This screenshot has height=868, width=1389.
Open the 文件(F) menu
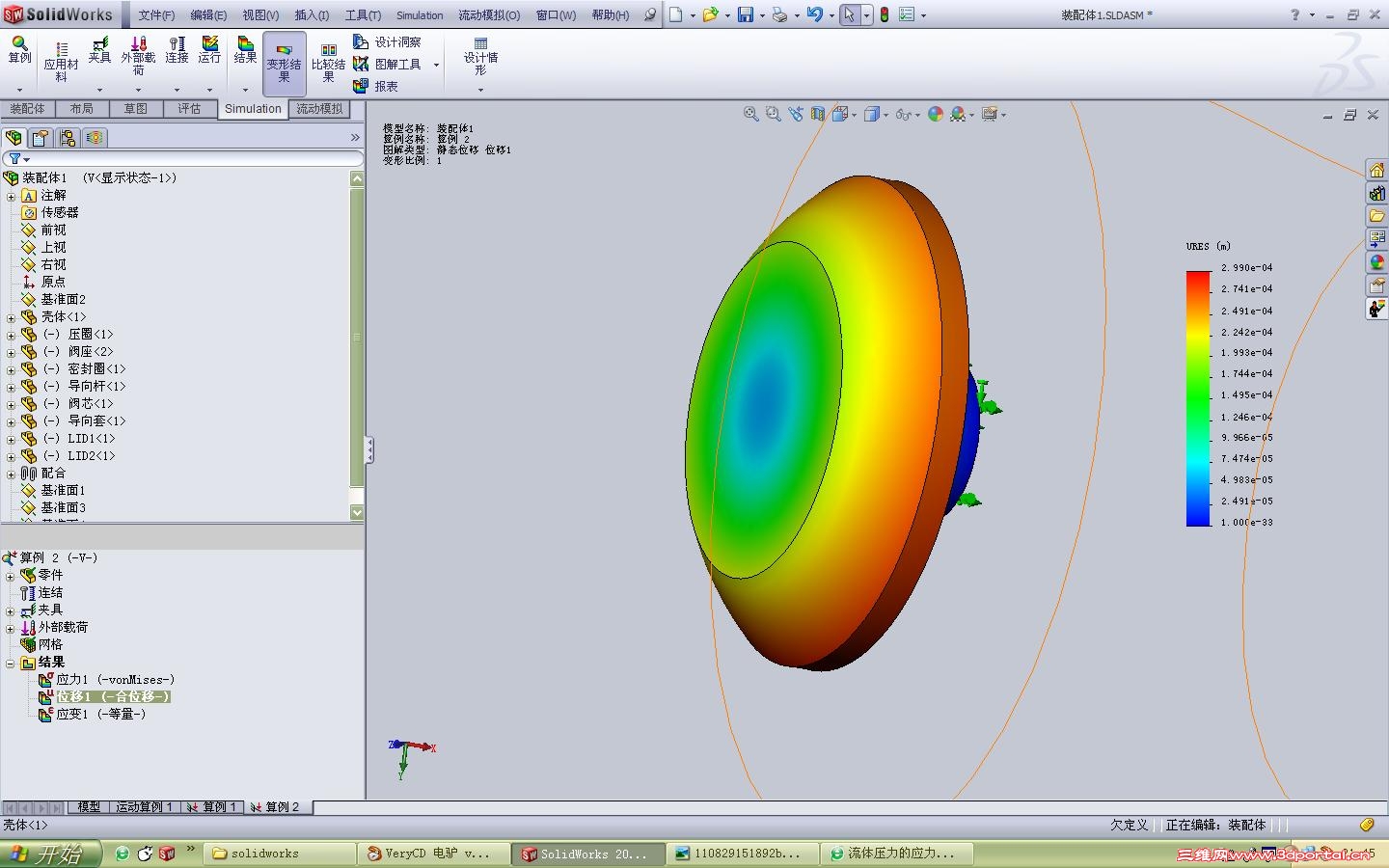pos(156,15)
